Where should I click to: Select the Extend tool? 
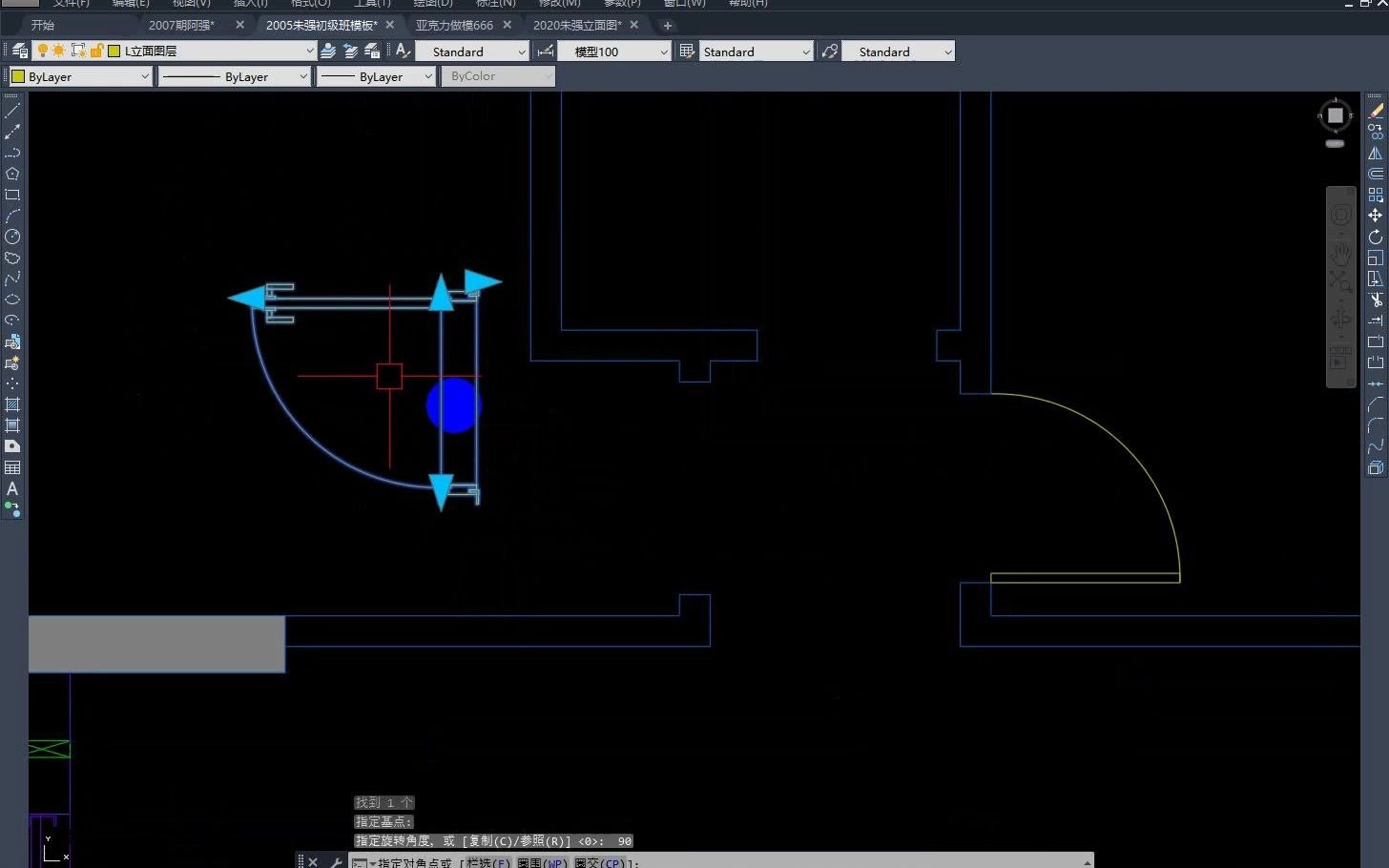click(x=1376, y=320)
